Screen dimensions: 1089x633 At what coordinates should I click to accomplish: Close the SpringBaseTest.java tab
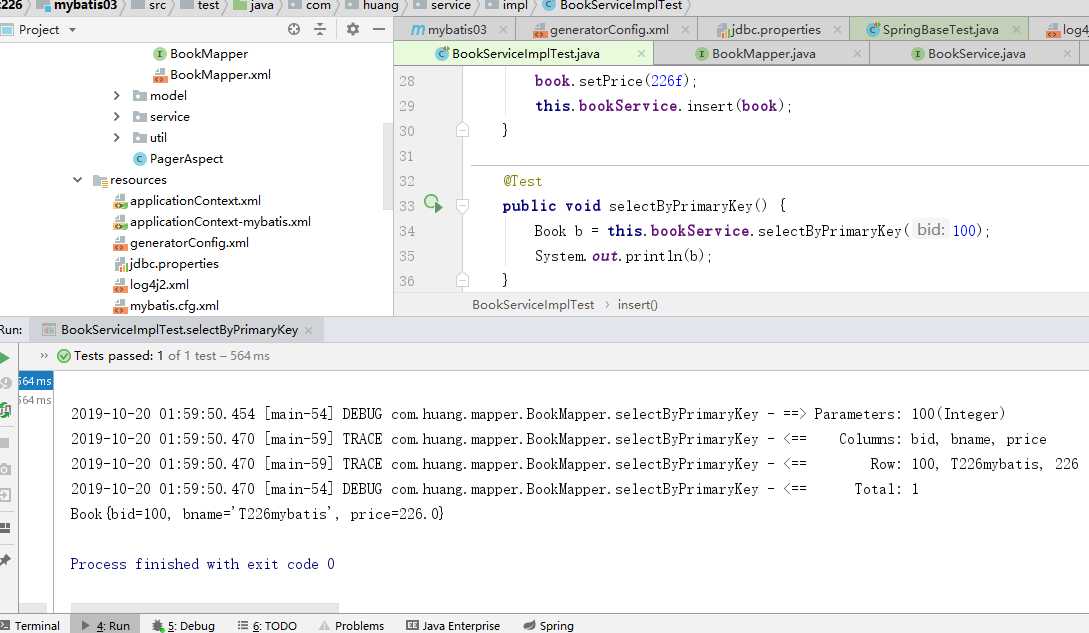coord(1015,29)
